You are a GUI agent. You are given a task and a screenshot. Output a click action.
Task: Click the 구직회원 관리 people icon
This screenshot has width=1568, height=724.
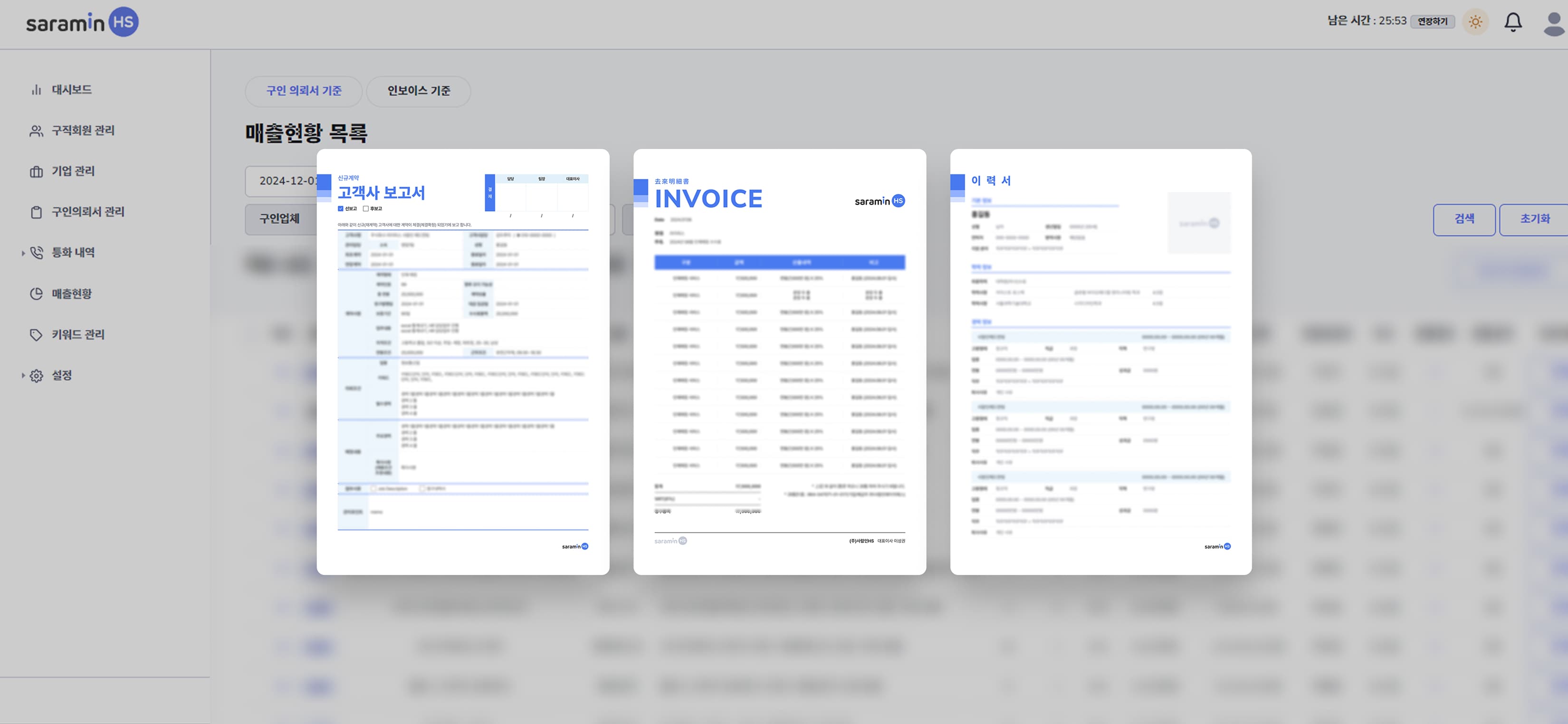coord(37,131)
